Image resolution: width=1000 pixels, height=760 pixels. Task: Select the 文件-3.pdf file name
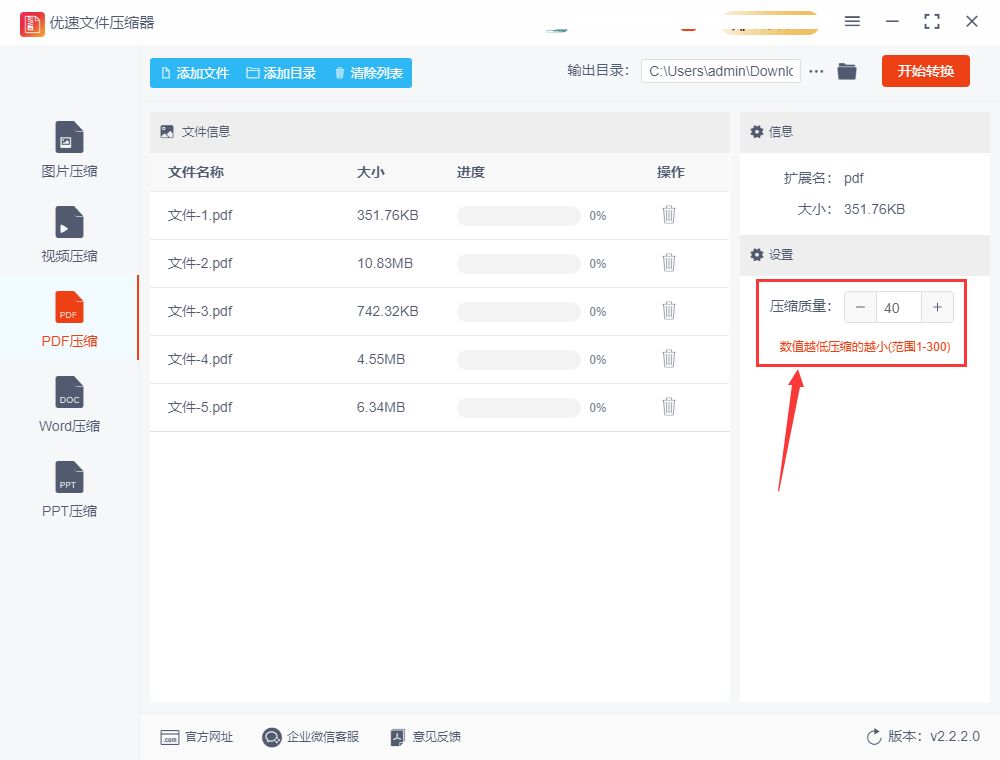tap(200, 311)
